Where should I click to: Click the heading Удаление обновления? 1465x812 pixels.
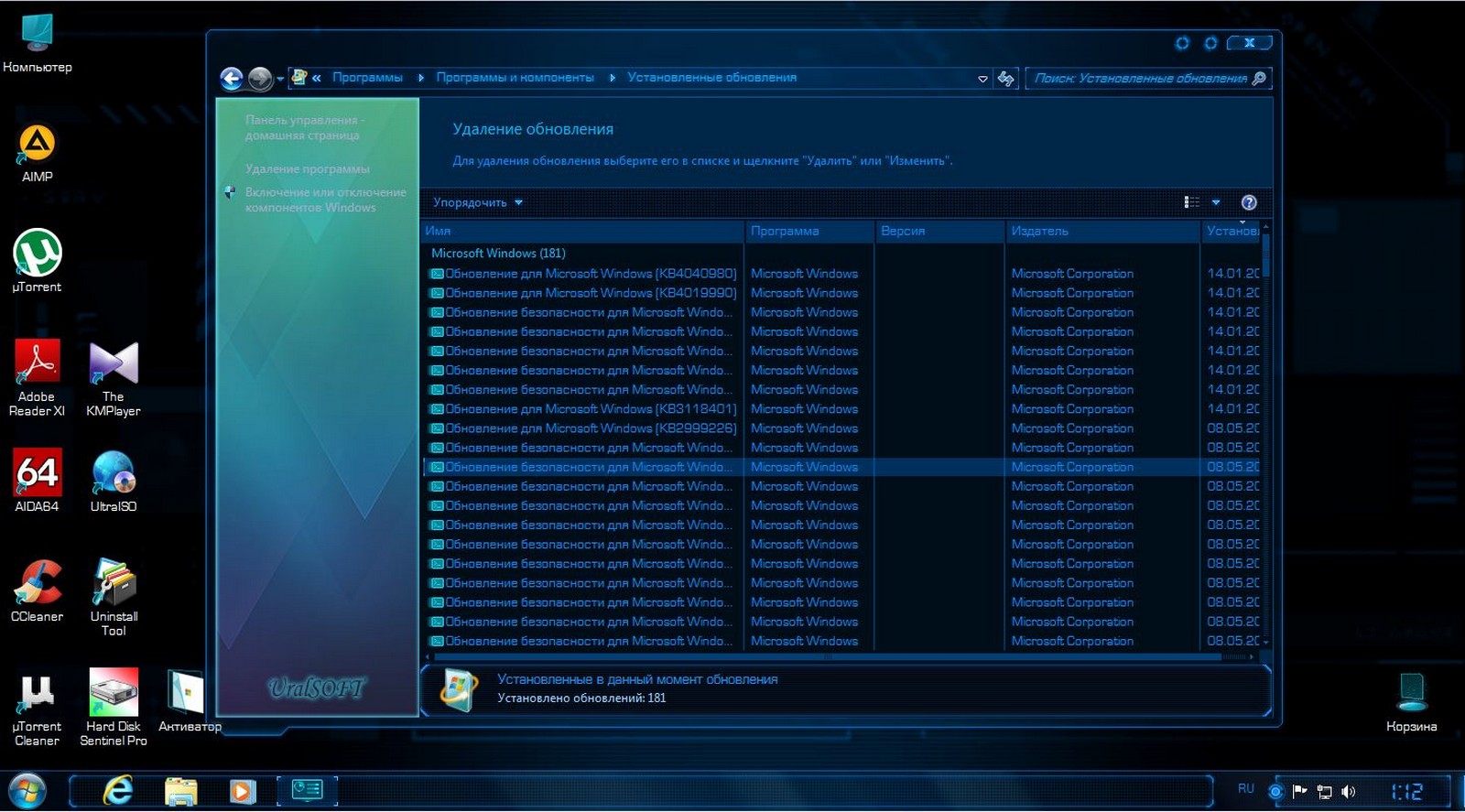click(x=533, y=129)
